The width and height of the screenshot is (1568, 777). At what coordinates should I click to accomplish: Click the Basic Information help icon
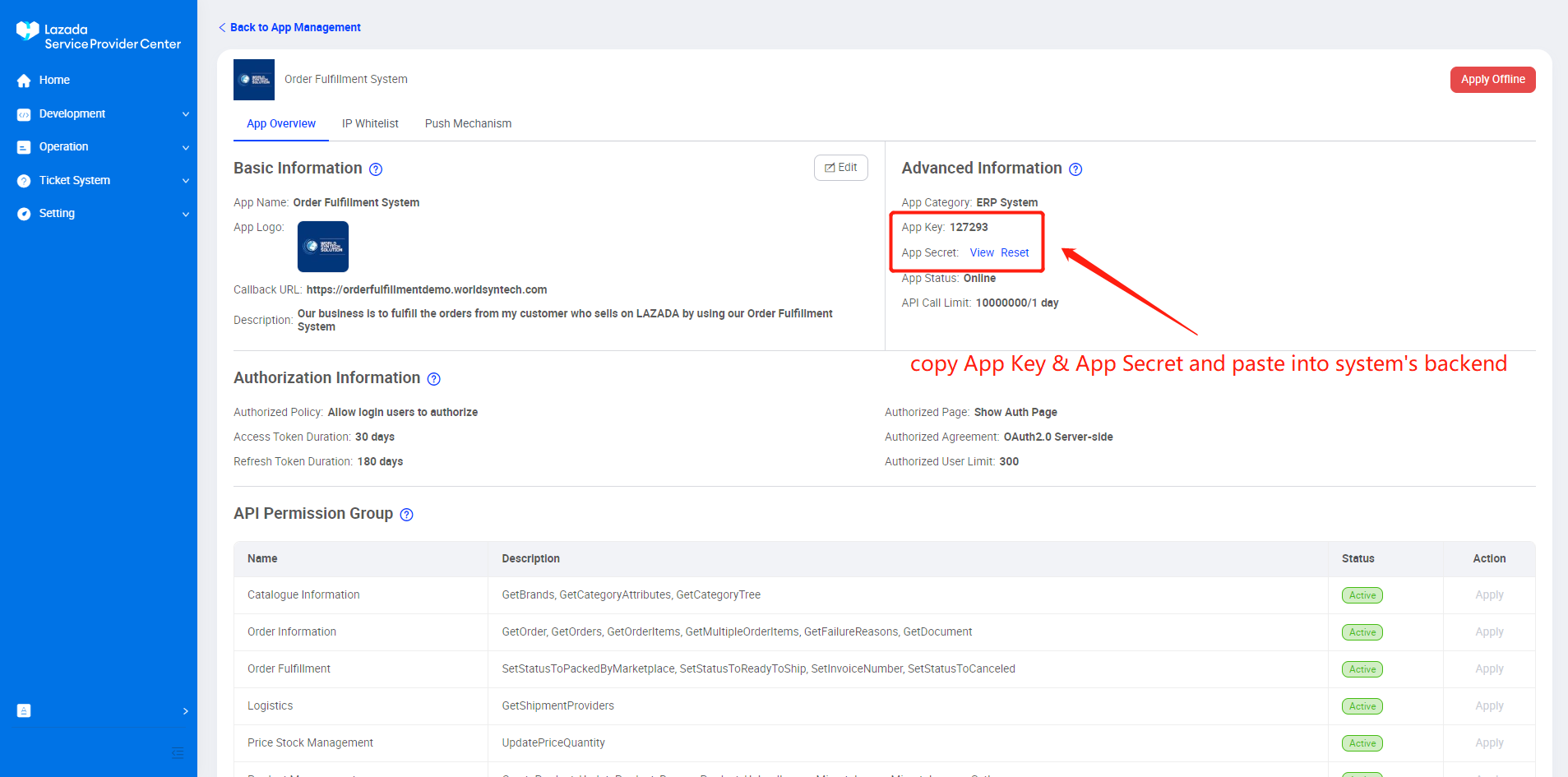(x=376, y=169)
